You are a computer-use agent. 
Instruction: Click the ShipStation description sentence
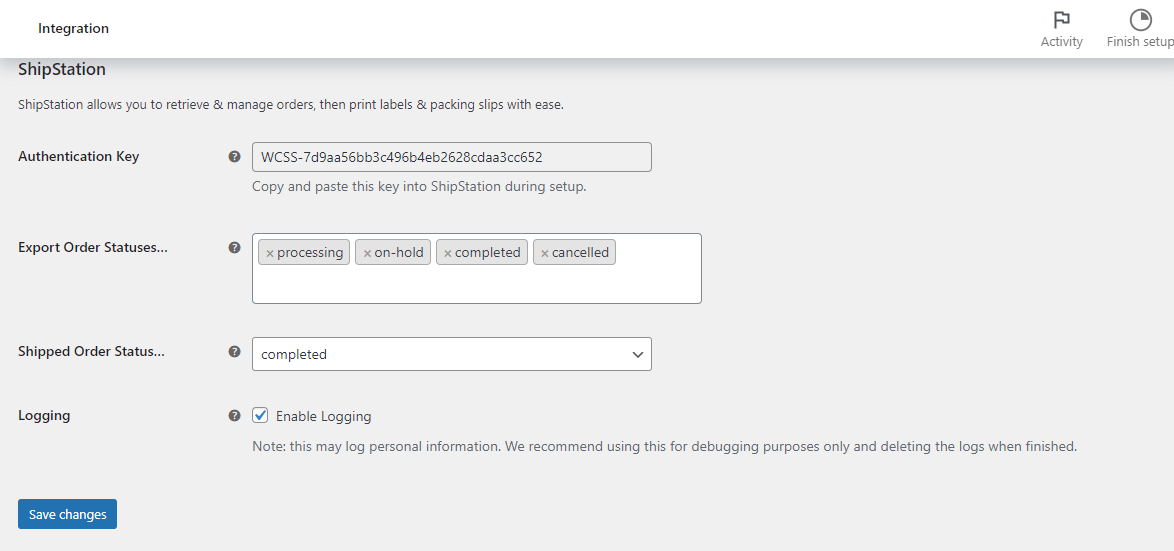291,105
